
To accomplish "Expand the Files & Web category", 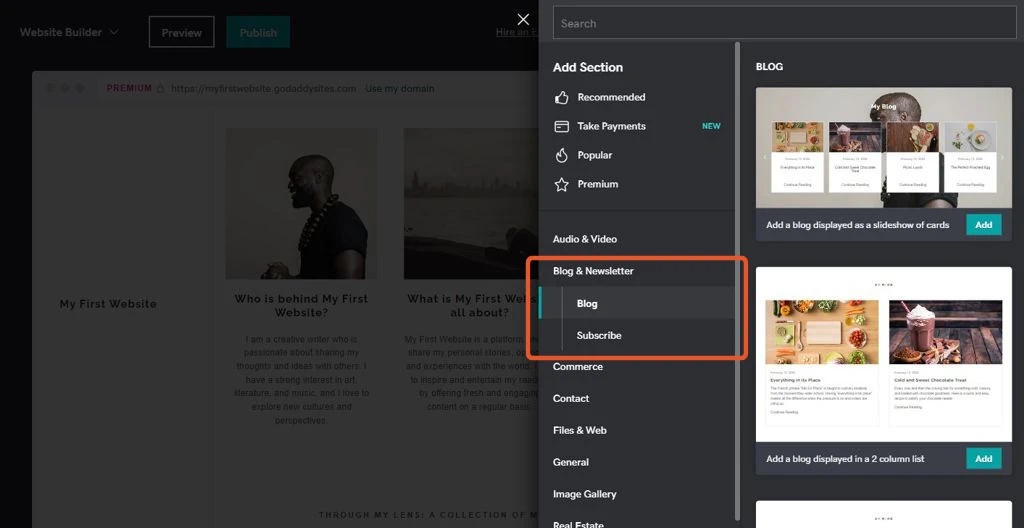I will pyautogui.click(x=579, y=431).
